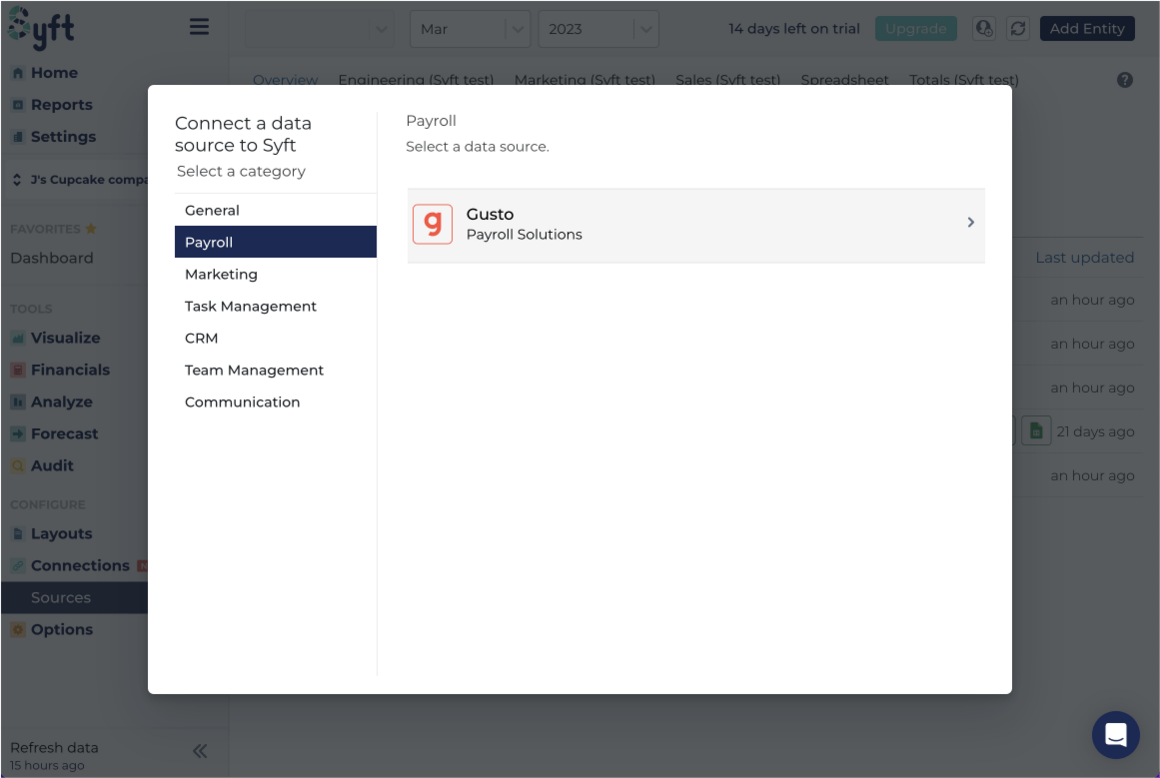Select the Task Management category
1160x778 pixels.
275,305
